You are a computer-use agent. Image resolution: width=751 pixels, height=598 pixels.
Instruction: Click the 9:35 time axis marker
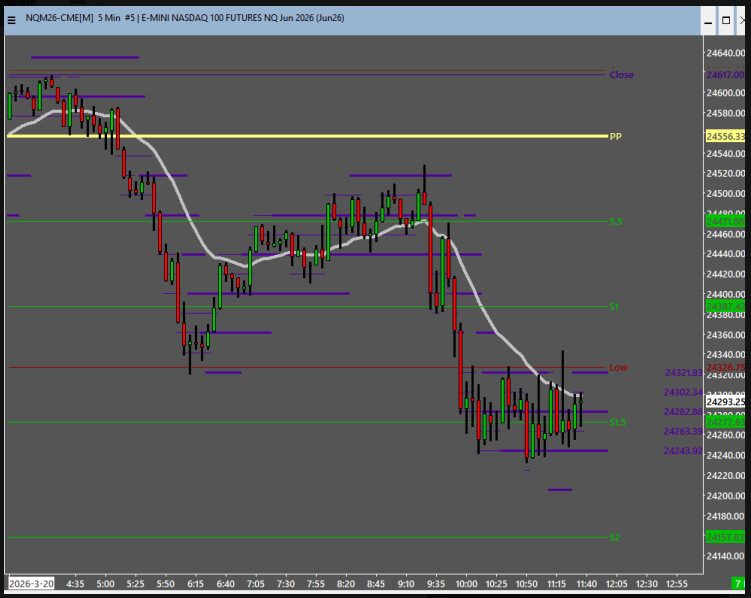coord(435,582)
